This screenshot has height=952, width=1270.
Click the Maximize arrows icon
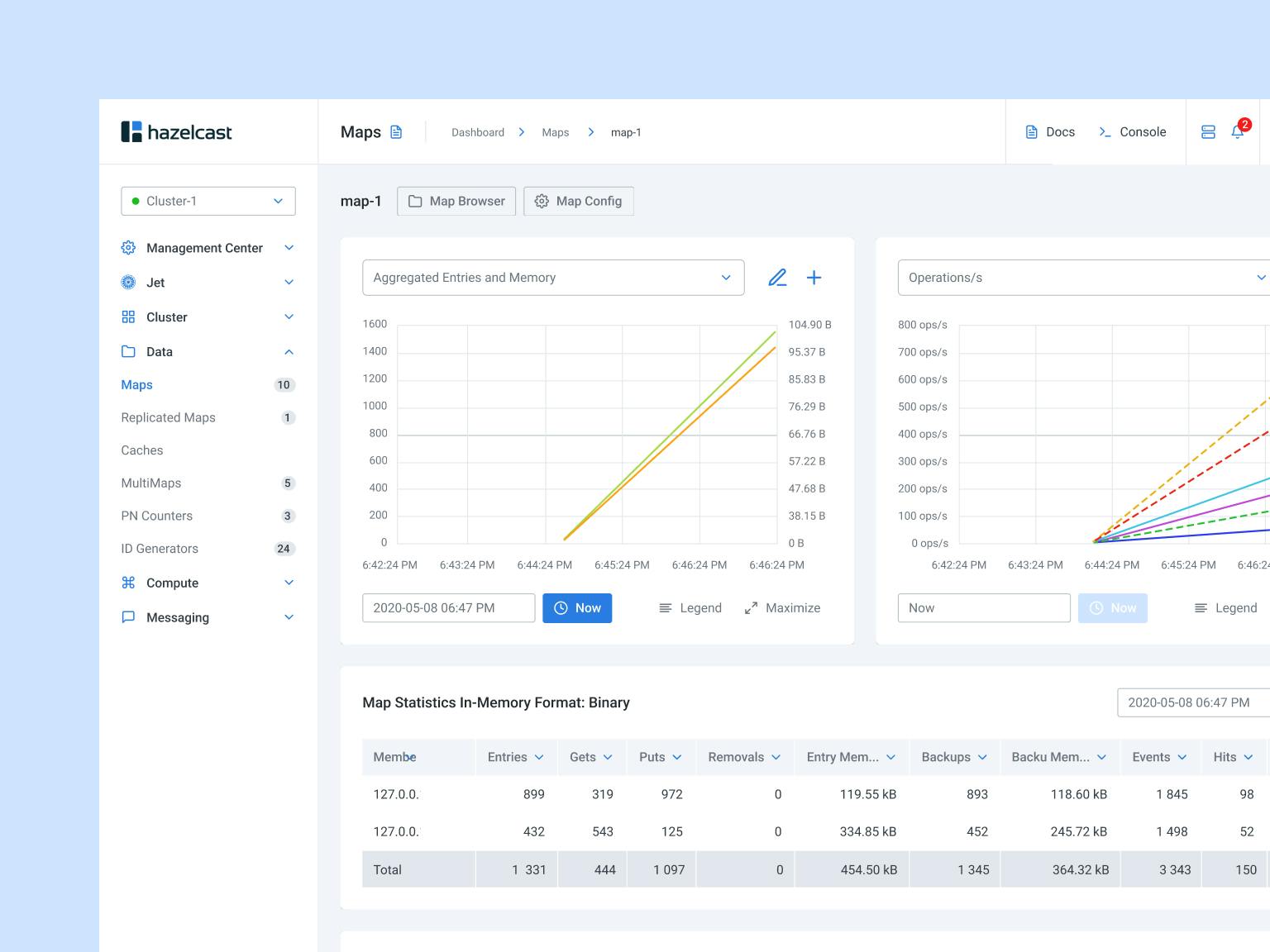tap(751, 608)
